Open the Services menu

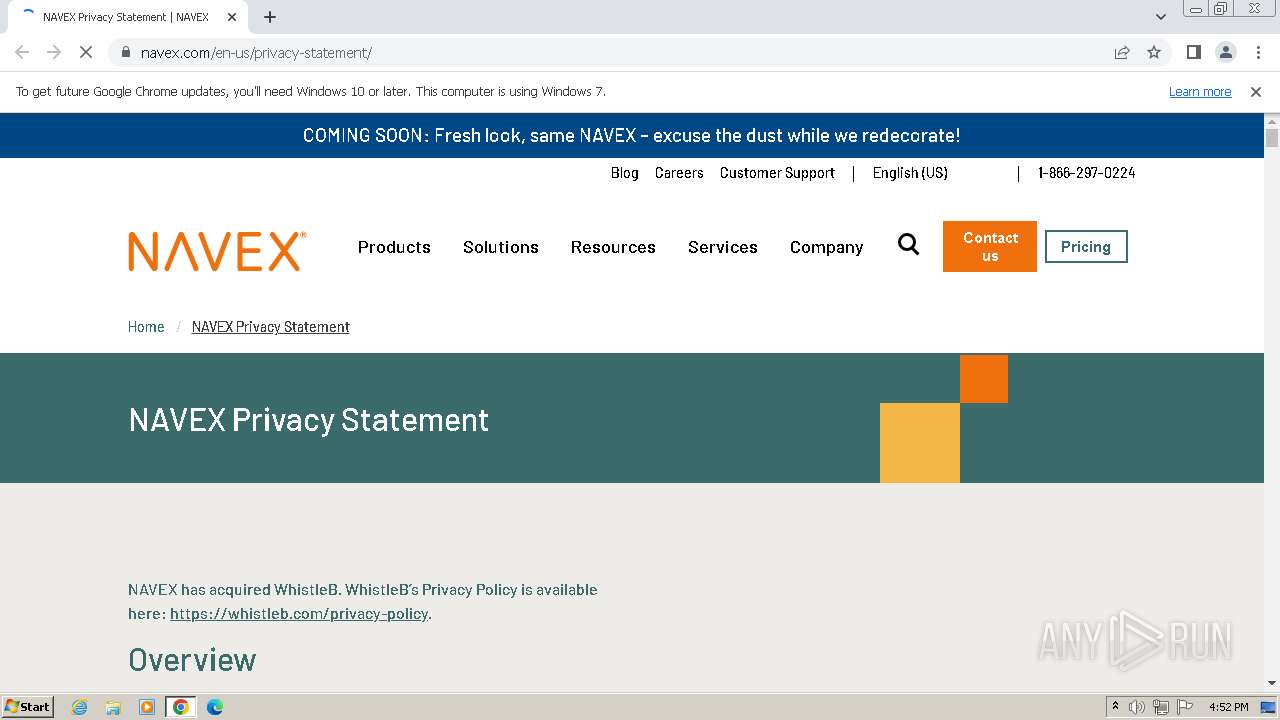click(723, 247)
